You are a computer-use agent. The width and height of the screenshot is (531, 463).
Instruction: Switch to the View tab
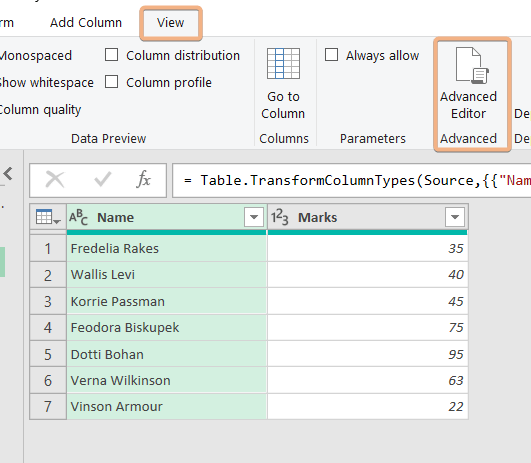(170, 23)
